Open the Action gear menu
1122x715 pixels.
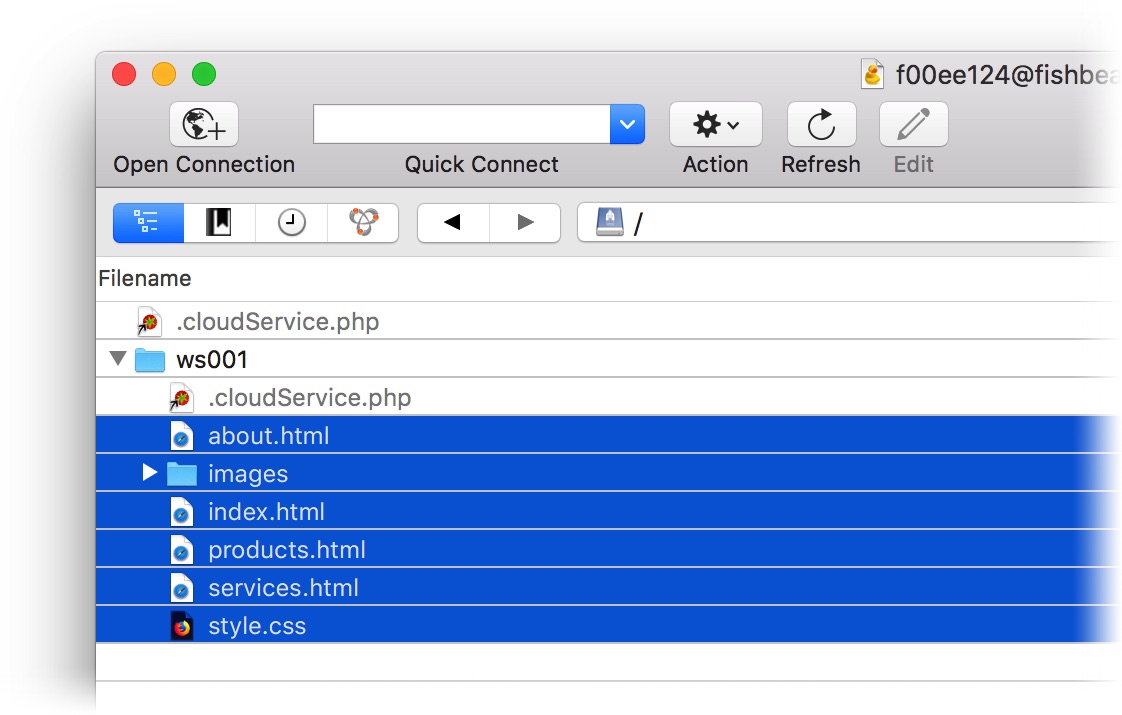coord(716,125)
